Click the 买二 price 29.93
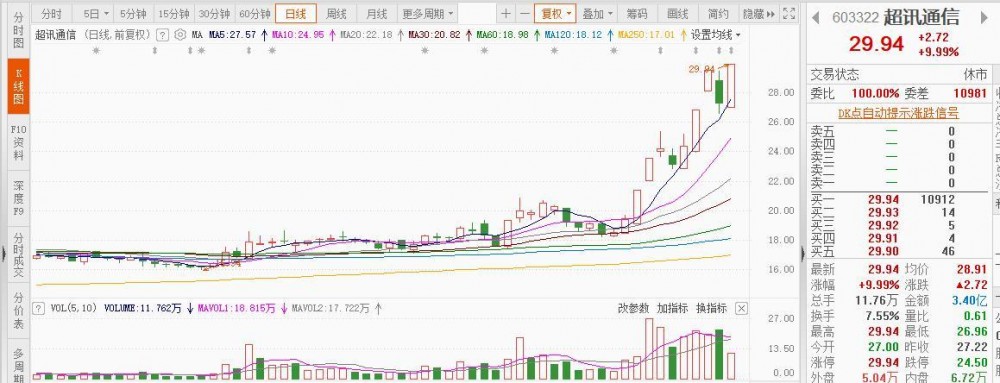The height and width of the screenshot is (383, 1000). pos(883,212)
